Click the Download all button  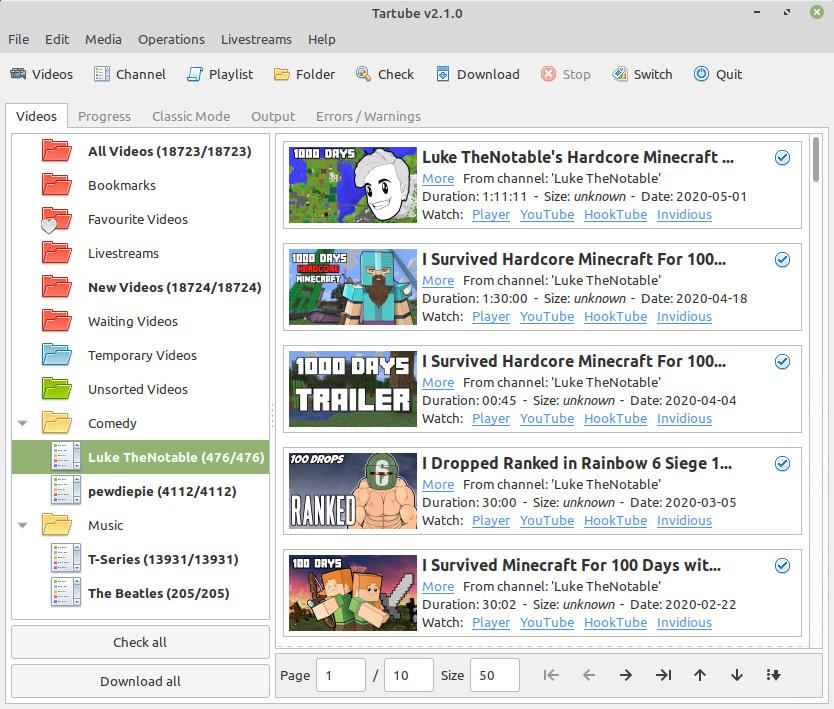click(140, 681)
